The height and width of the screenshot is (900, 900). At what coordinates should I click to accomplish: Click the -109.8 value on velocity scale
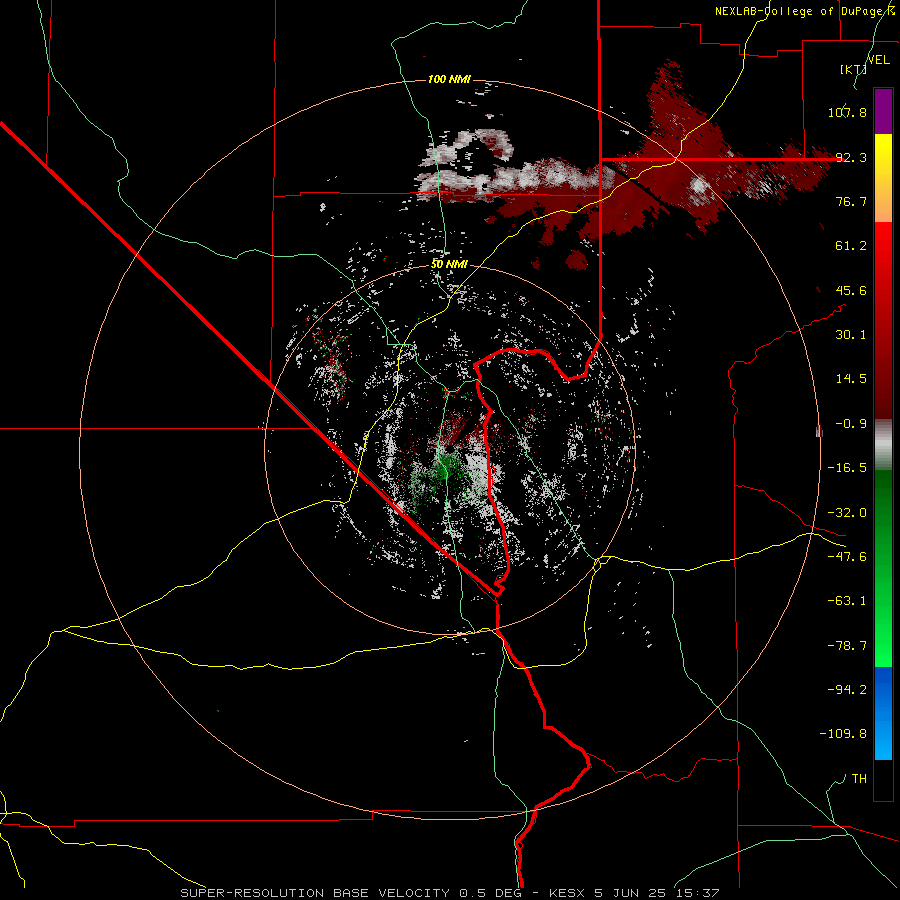(x=843, y=734)
